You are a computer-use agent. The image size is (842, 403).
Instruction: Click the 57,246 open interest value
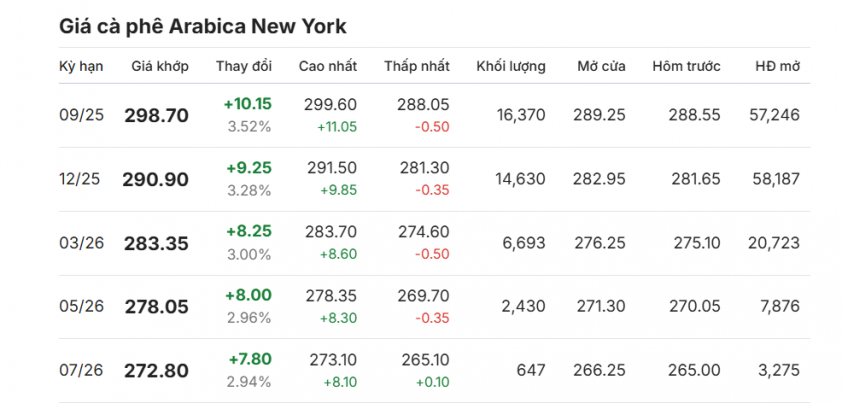point(774,115)
